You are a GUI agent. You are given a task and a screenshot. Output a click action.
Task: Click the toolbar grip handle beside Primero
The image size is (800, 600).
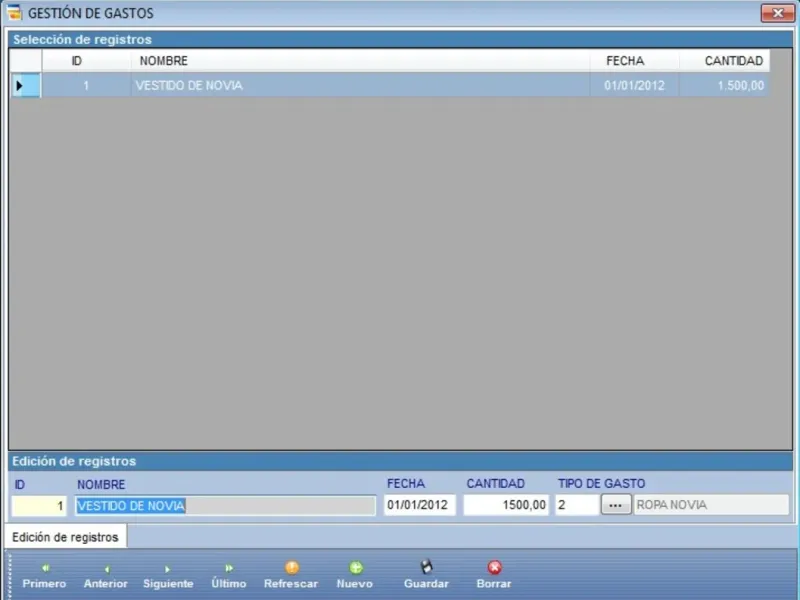(10, 577)
